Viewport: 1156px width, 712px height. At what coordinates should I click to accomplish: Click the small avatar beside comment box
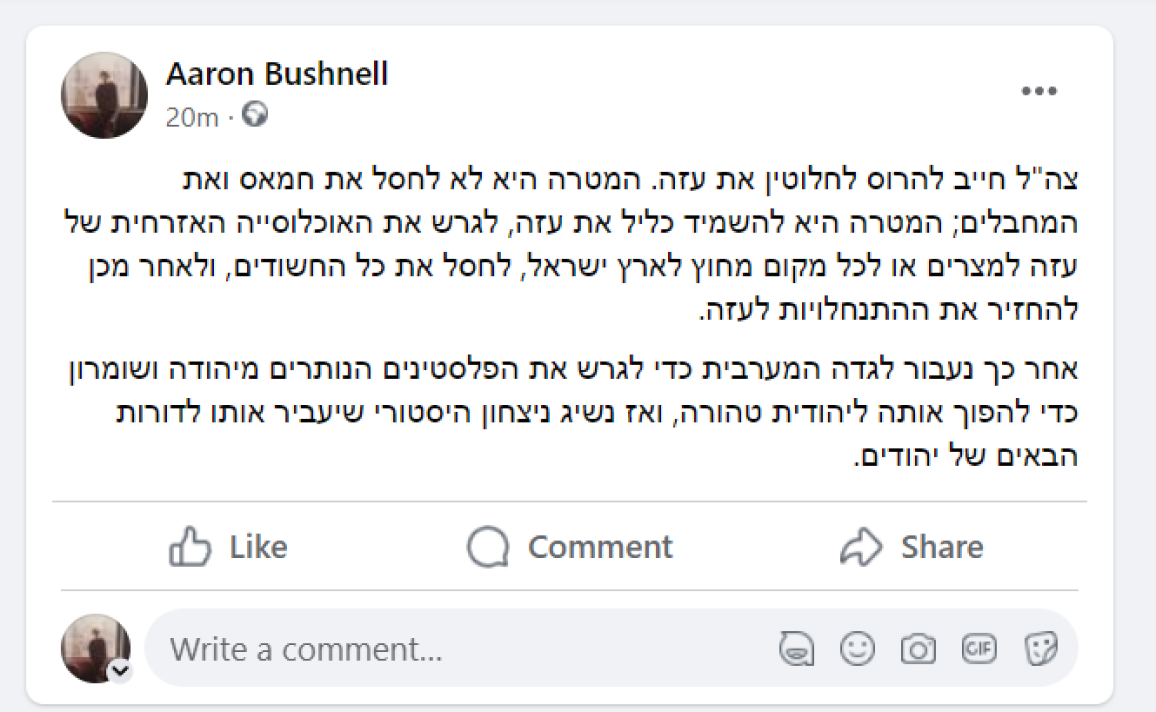[95, 648]
